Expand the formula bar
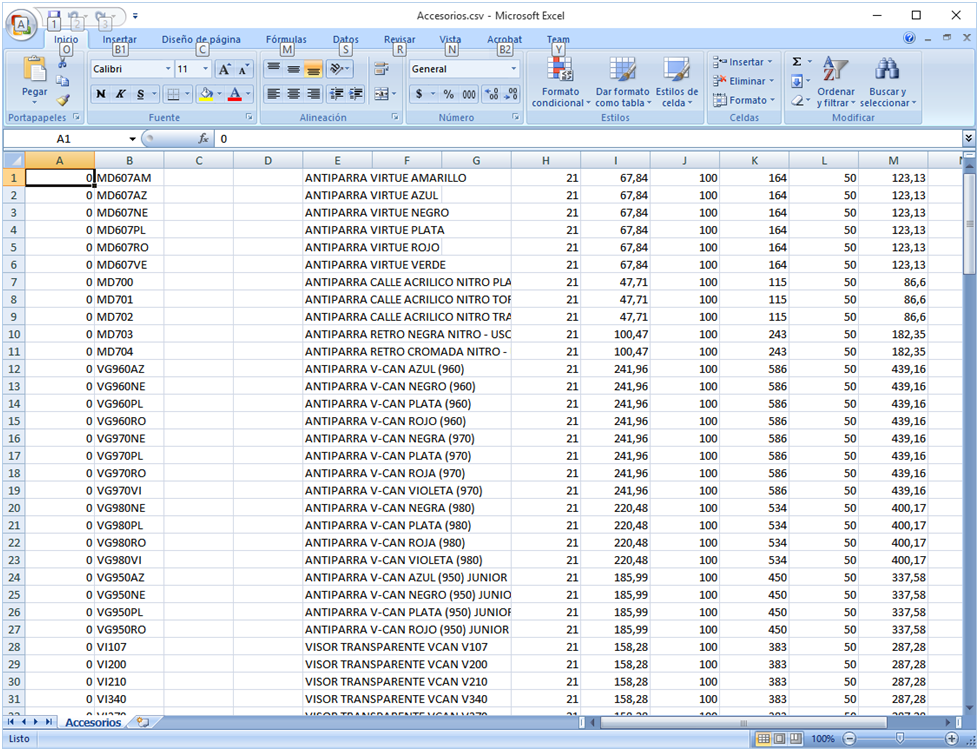The width and height of the screenshot is (979, 751). click(968, 138)
